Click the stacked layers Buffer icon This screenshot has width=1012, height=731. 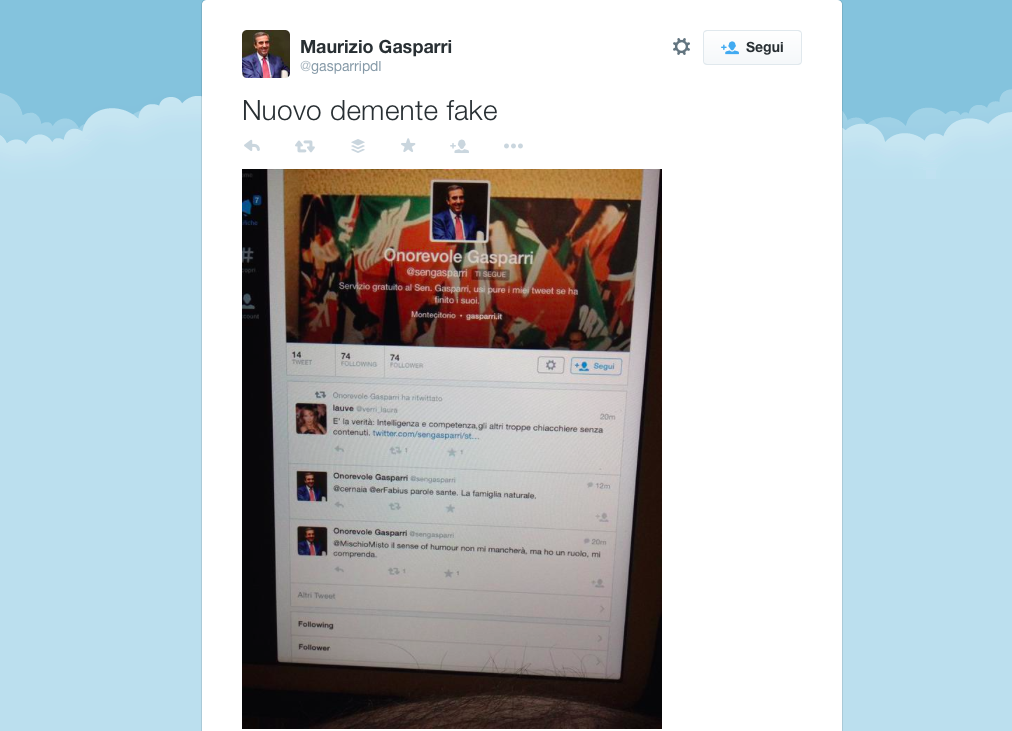(358, 146)
